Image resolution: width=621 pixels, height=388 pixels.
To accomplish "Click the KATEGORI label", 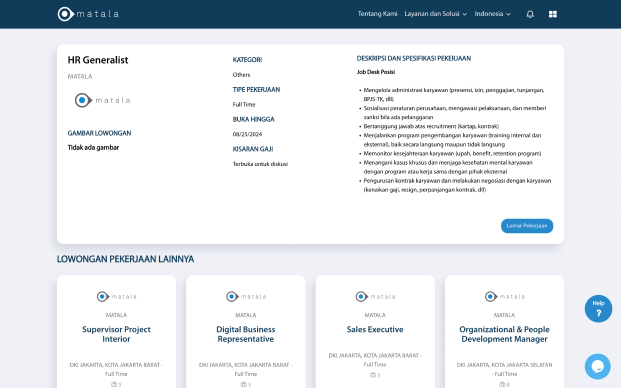I will tap(247, 60).
